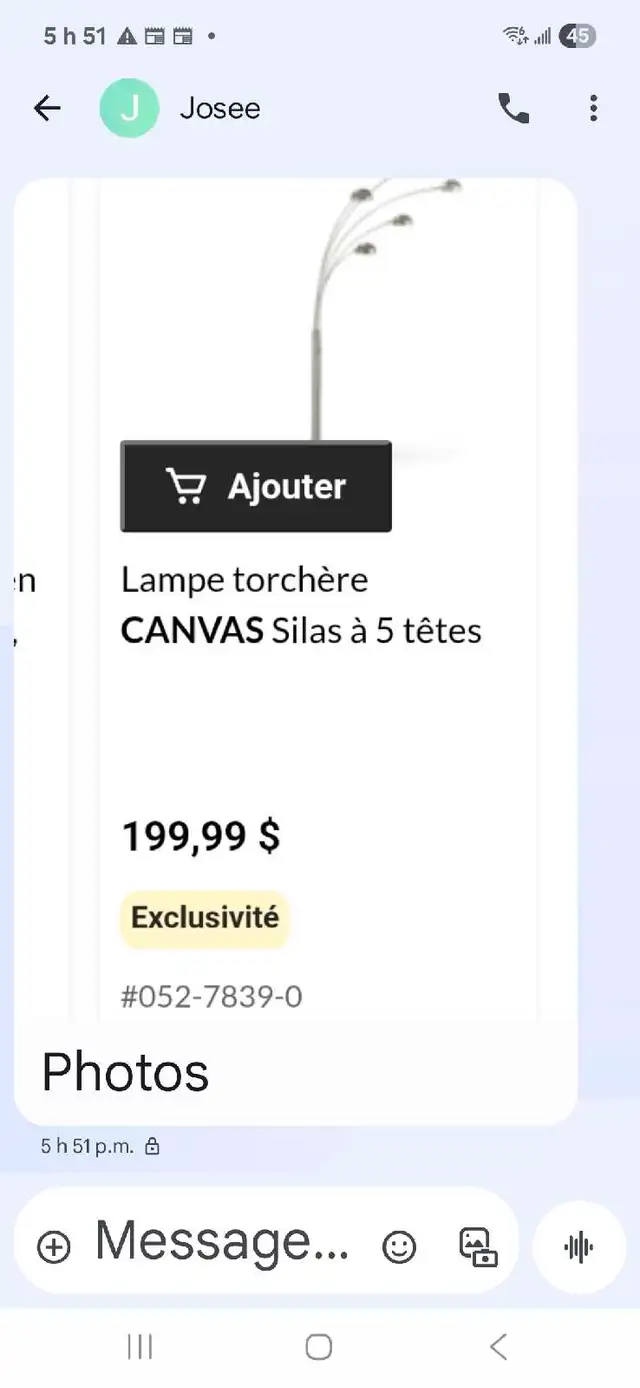Go to home via navigation bar
The image size is (640, 1388).
[319, 1347]
